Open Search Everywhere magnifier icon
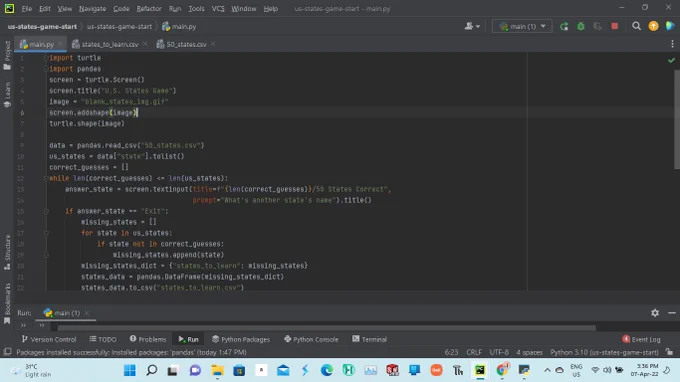This screenshot has height=382, width=680. coord(636,26)
